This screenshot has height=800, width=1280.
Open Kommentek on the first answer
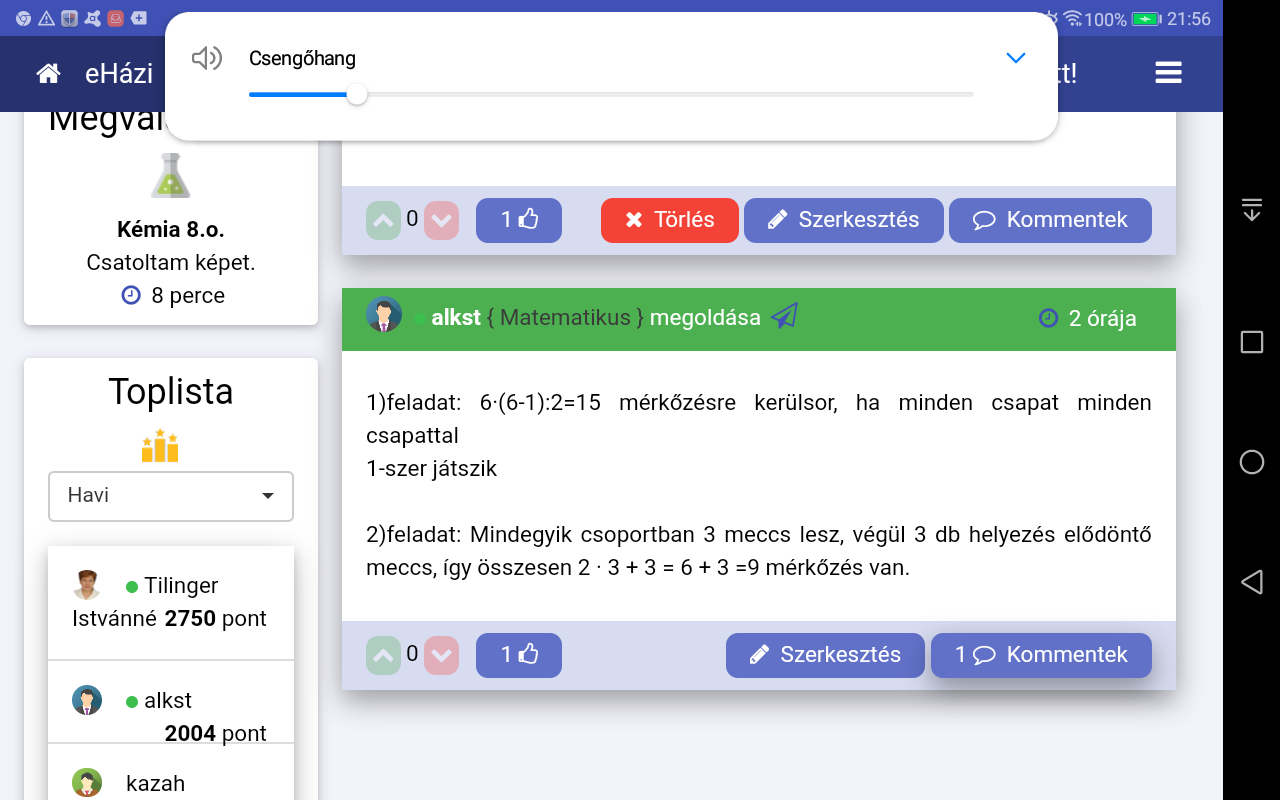1049,220
